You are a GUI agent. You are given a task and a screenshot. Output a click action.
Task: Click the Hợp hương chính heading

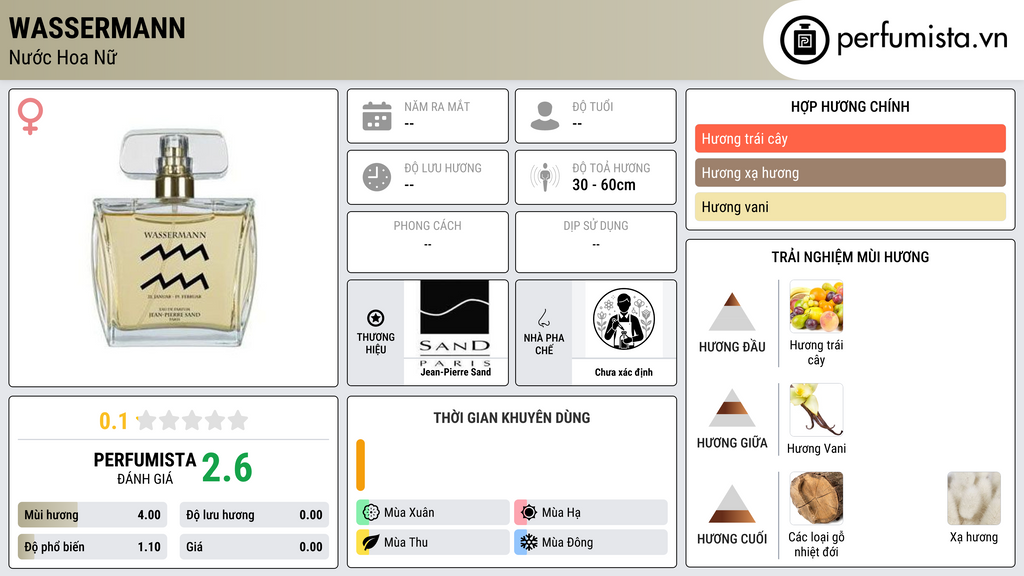850,106
